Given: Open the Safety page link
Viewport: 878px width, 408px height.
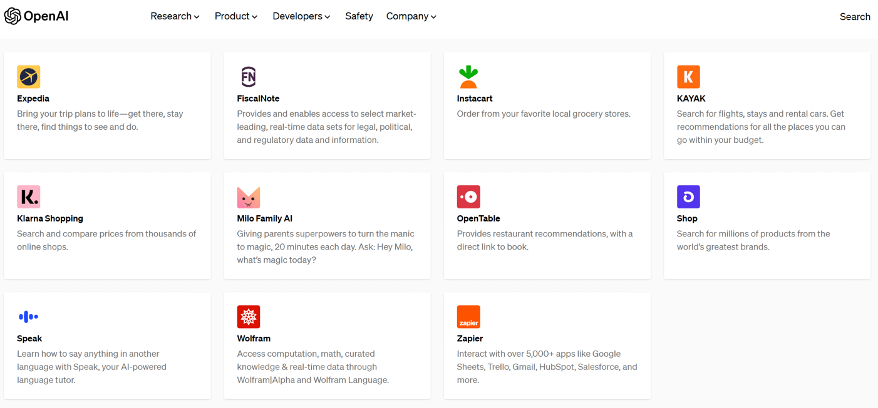Looking at the screenshot, I should 359,16.
